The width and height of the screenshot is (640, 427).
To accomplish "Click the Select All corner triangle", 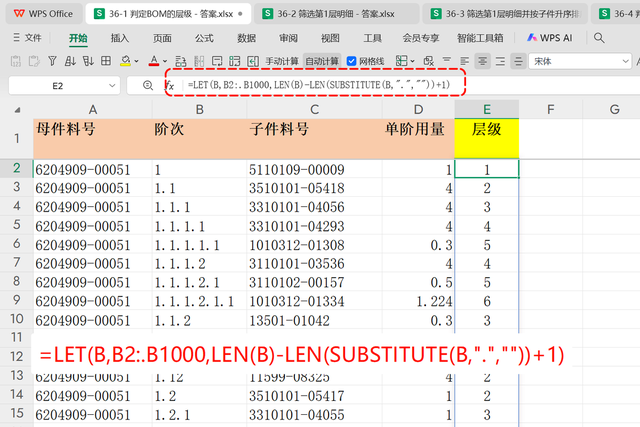I will 17,110.
